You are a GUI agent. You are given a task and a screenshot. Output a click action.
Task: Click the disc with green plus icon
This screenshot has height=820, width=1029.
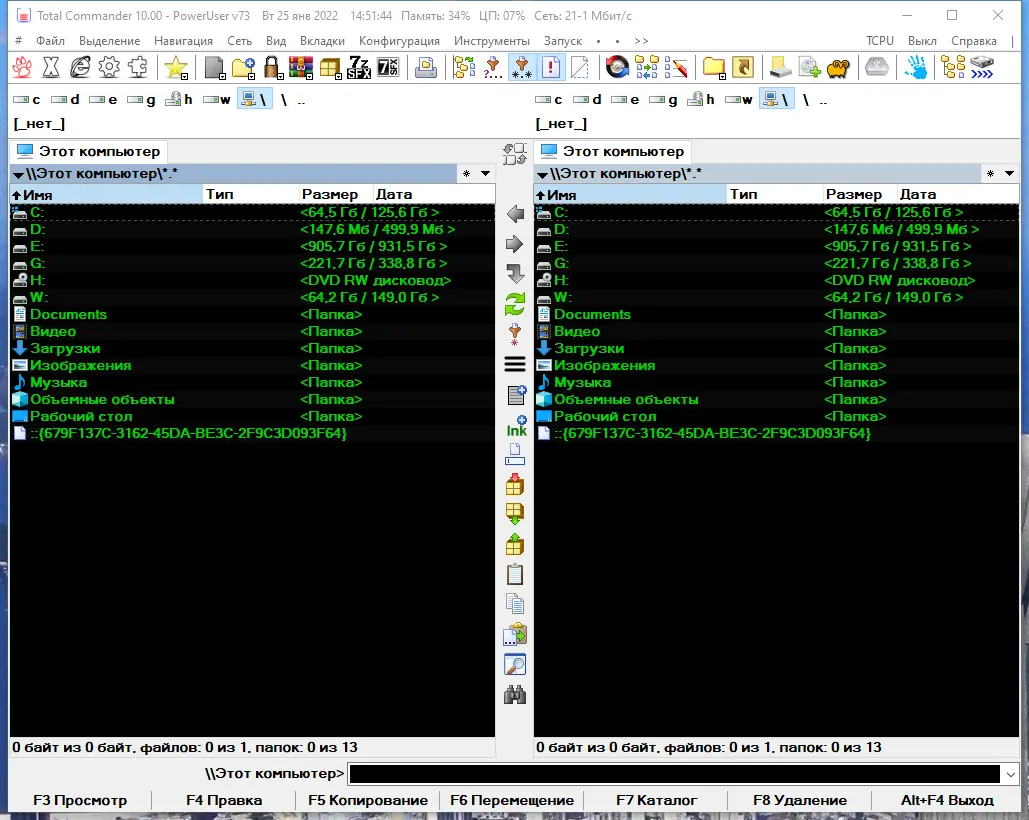(x=809, y=67)
